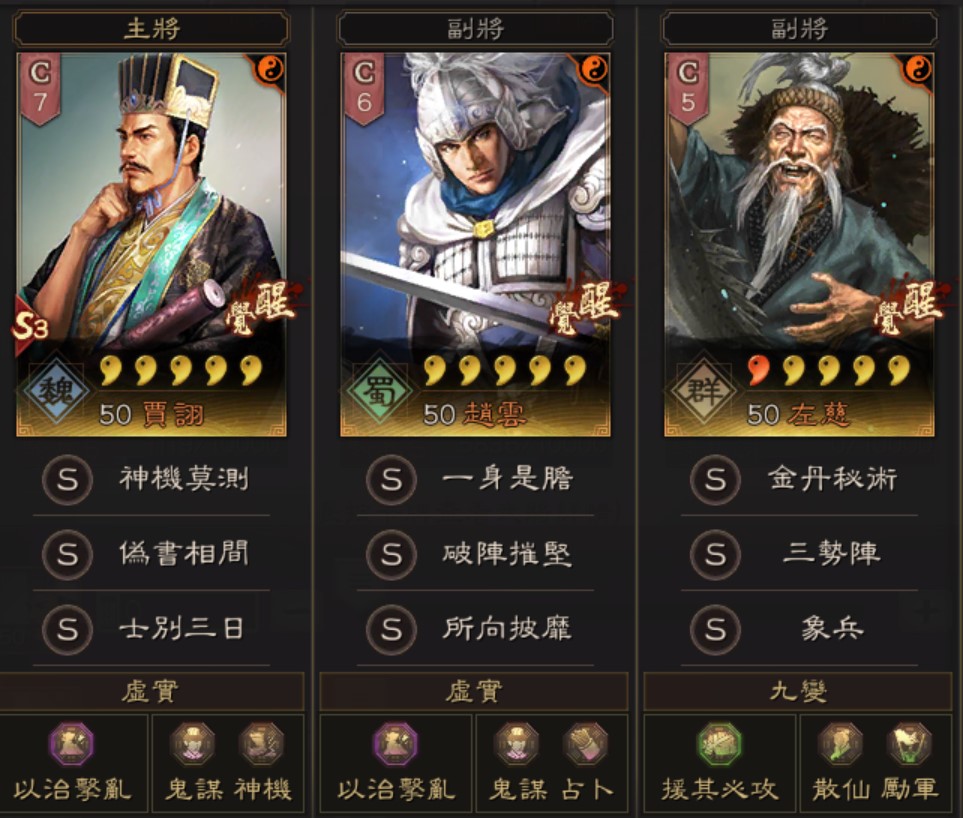963x818 pixels.
Task: Click the 占卜 trait icon under 趙雲
Action: point(586,744)
